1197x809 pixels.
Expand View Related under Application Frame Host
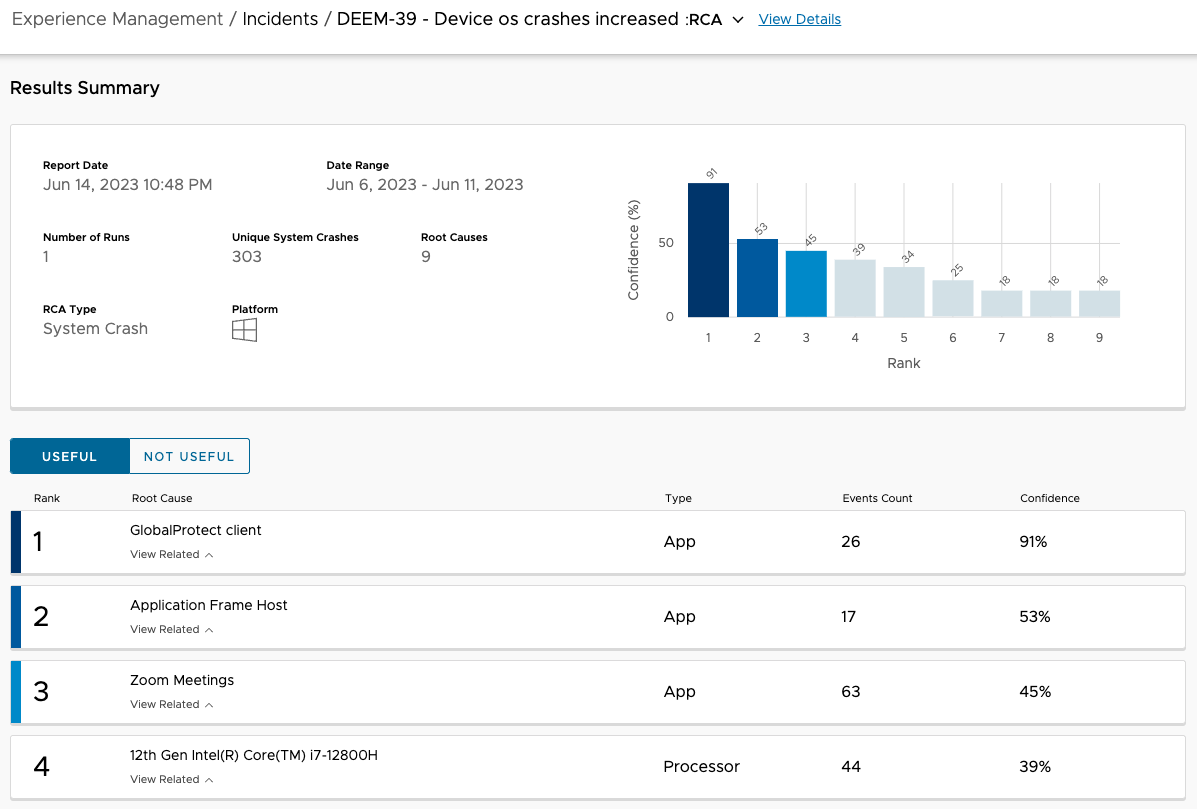coord(171,629)
